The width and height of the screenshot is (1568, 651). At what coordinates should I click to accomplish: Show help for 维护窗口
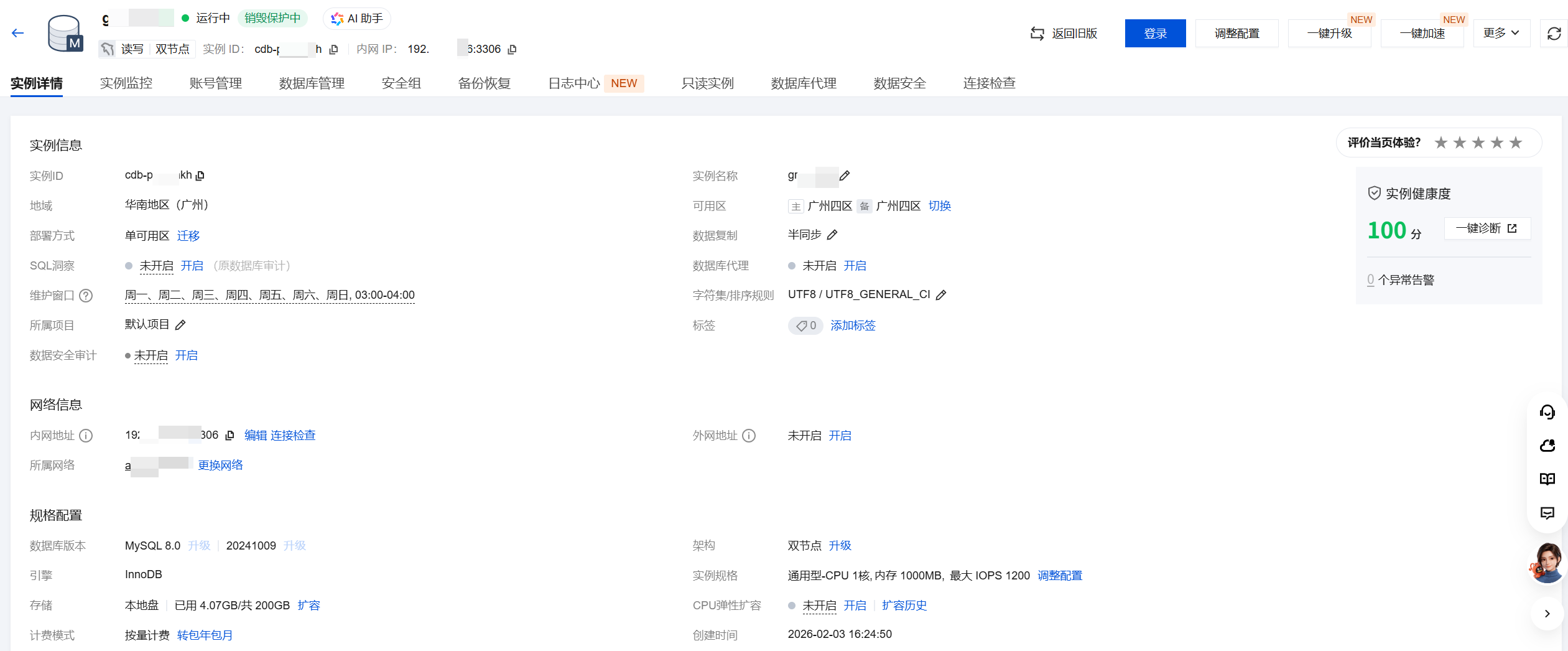86,296
